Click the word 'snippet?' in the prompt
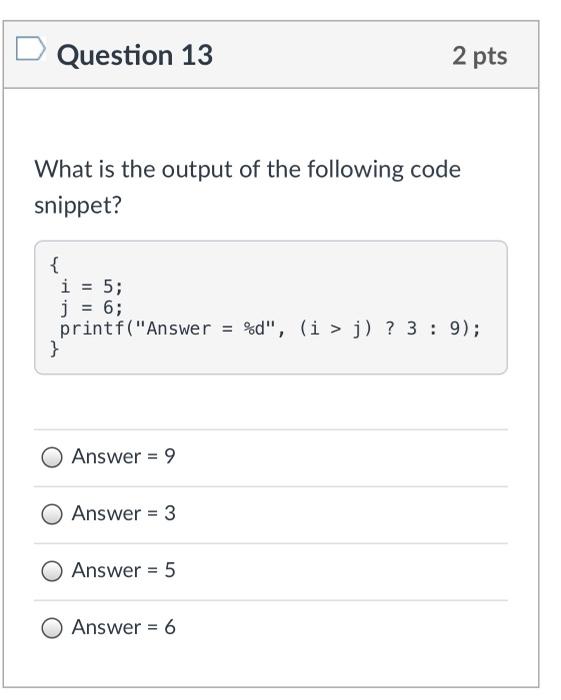This screenshot has width=561, height=700. tap(78, 206)
